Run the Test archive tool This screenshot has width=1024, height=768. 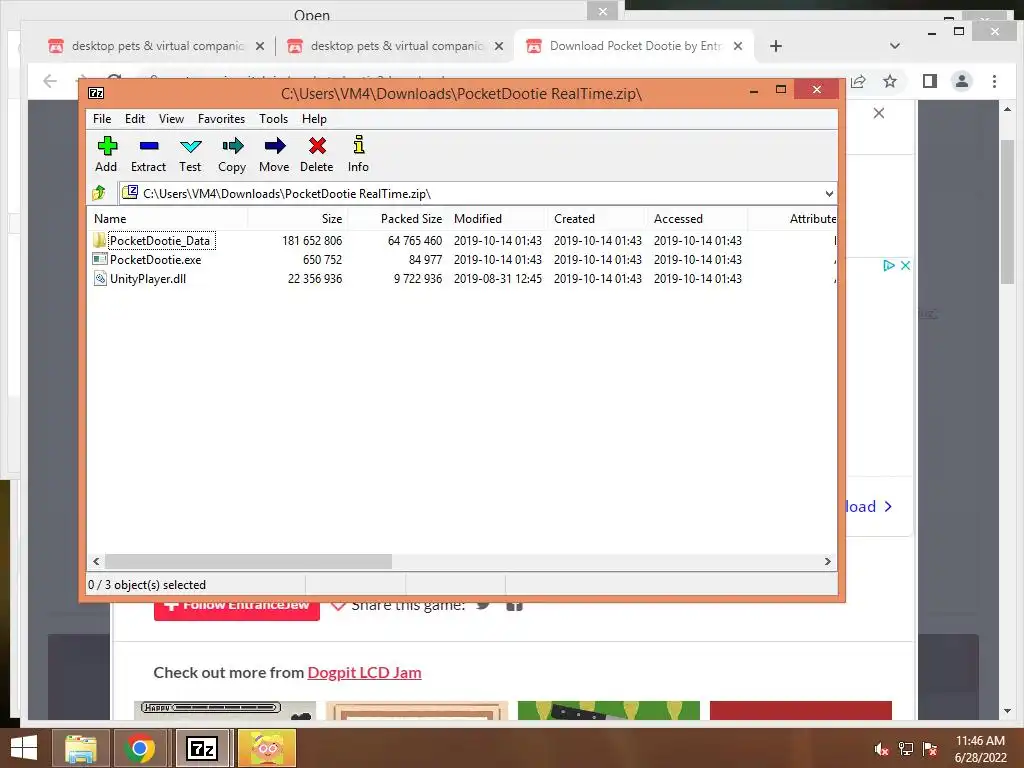(191, 146)
